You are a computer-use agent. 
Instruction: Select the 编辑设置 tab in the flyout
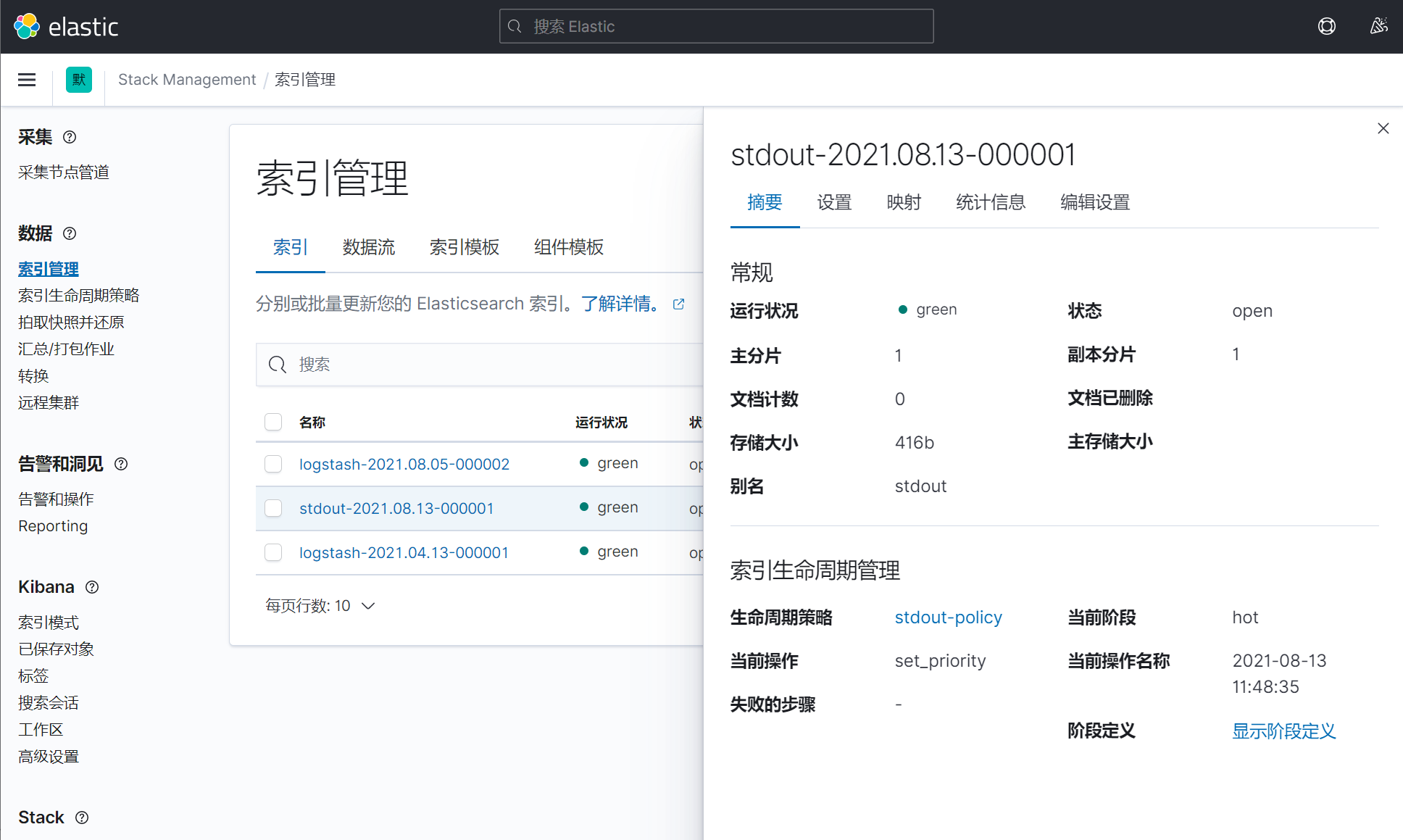[x=1096, y=202]
